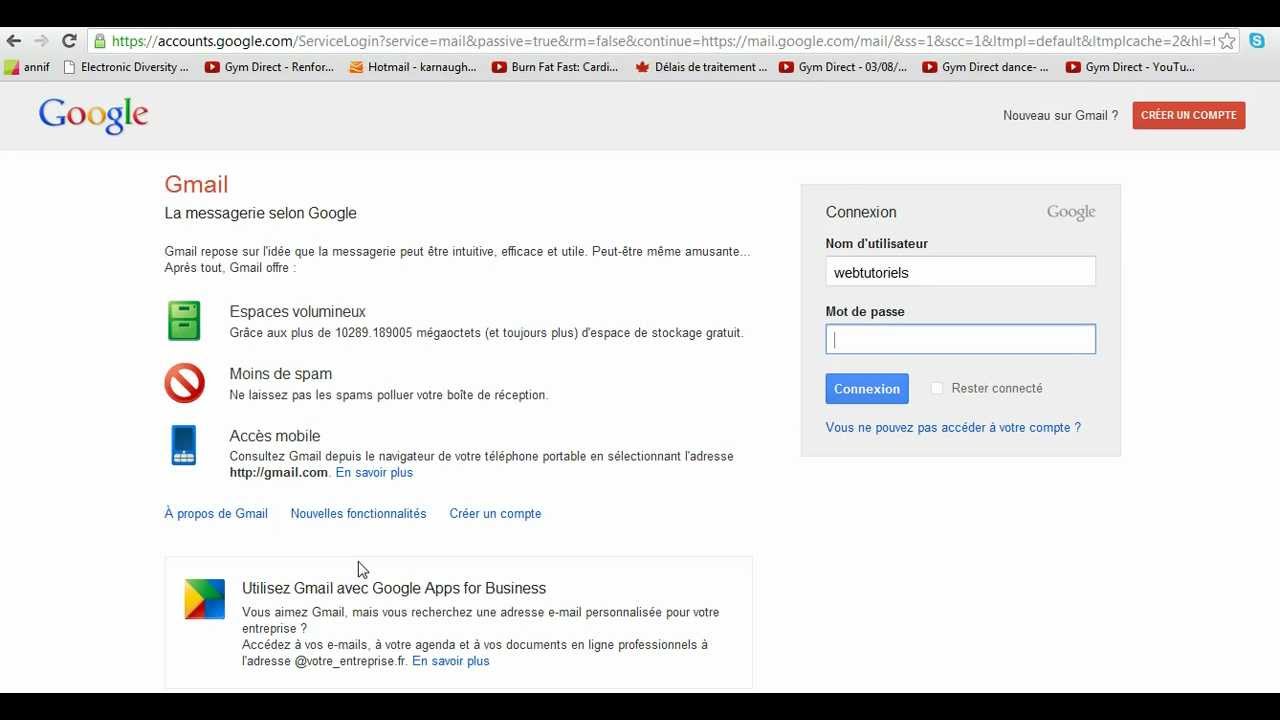
Task: Open 'Vous ne pouvez pas accéder à votre compte ?'
Action: 953,427
